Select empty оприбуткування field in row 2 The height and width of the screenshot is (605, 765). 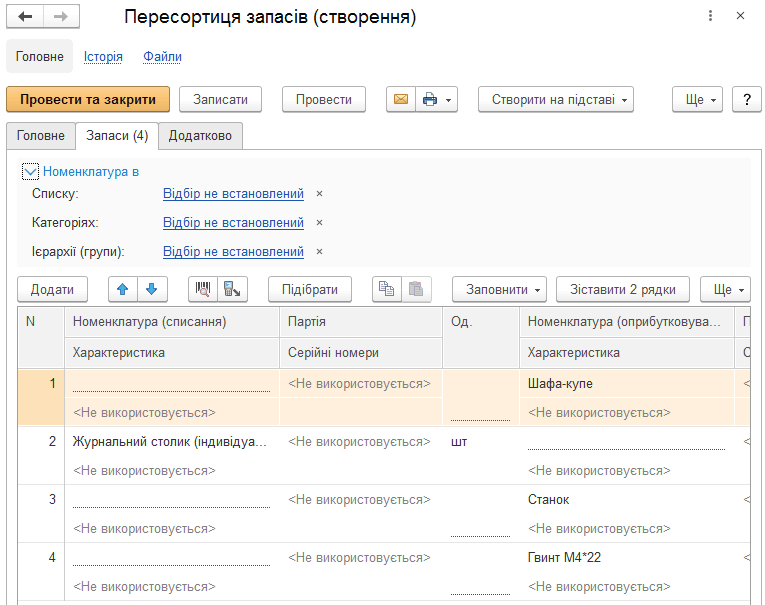[627, 442]
